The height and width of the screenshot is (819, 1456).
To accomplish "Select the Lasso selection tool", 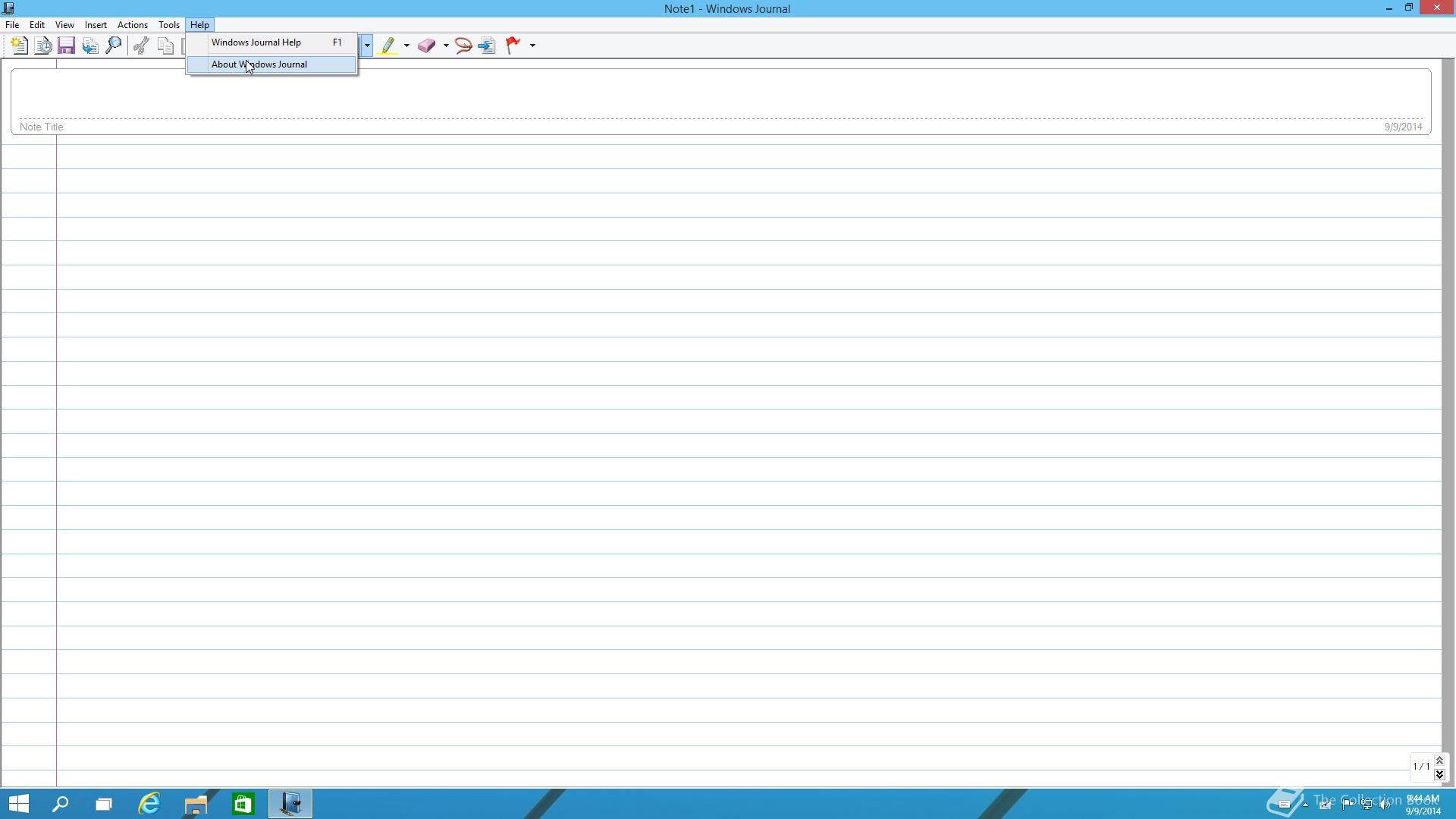I will click(x=463, y=45).
